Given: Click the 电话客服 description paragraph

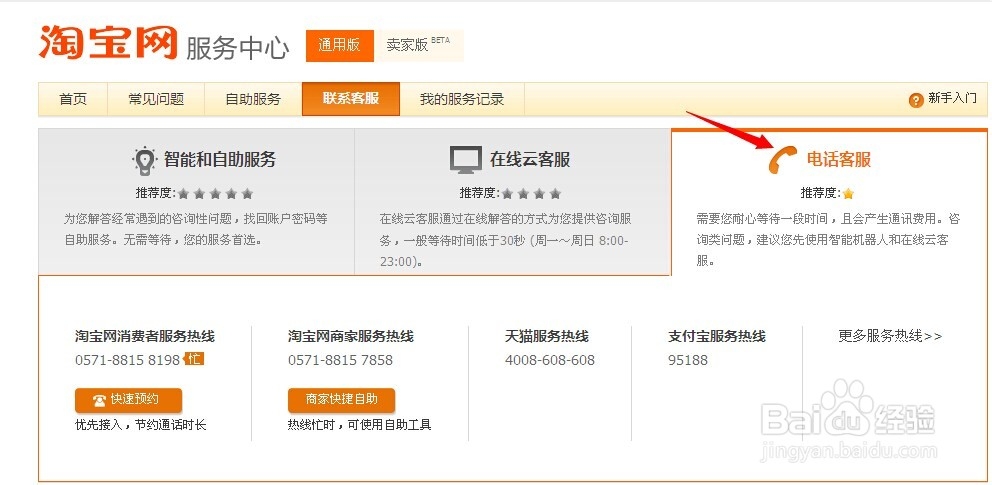Looking at the screenshot, I should pyautogui.click(x=828, y=240).
